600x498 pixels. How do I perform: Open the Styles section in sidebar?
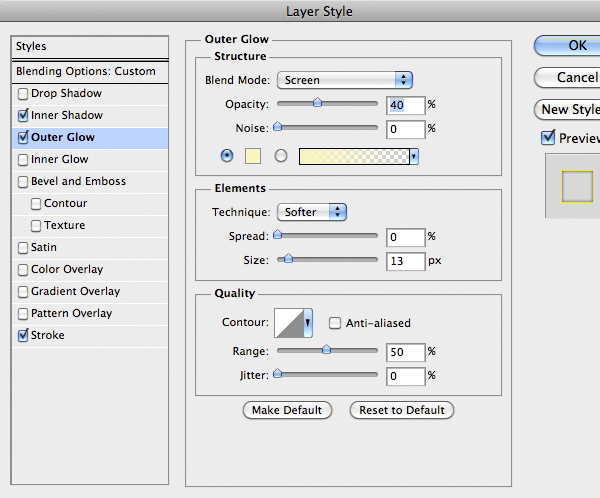click(x=85, y=47)
